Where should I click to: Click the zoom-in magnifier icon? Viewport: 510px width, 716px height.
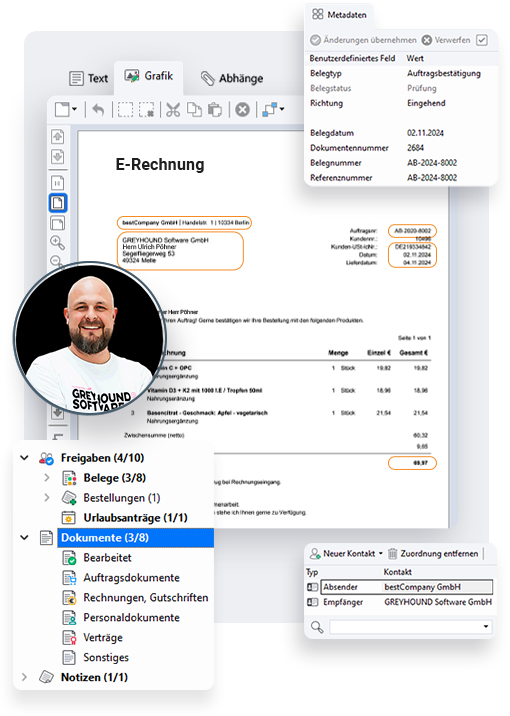click(x=58, y=242)
